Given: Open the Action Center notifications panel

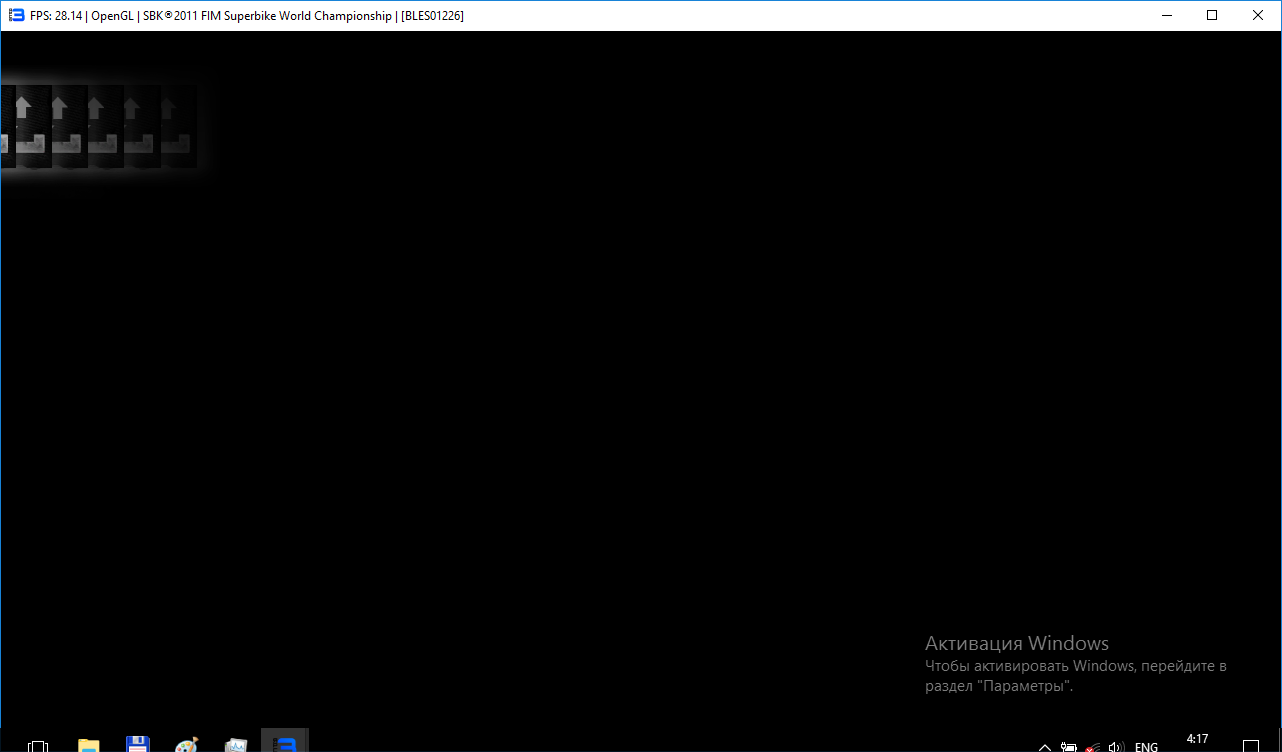Looking at the screenshot, I should (1251, 746).
